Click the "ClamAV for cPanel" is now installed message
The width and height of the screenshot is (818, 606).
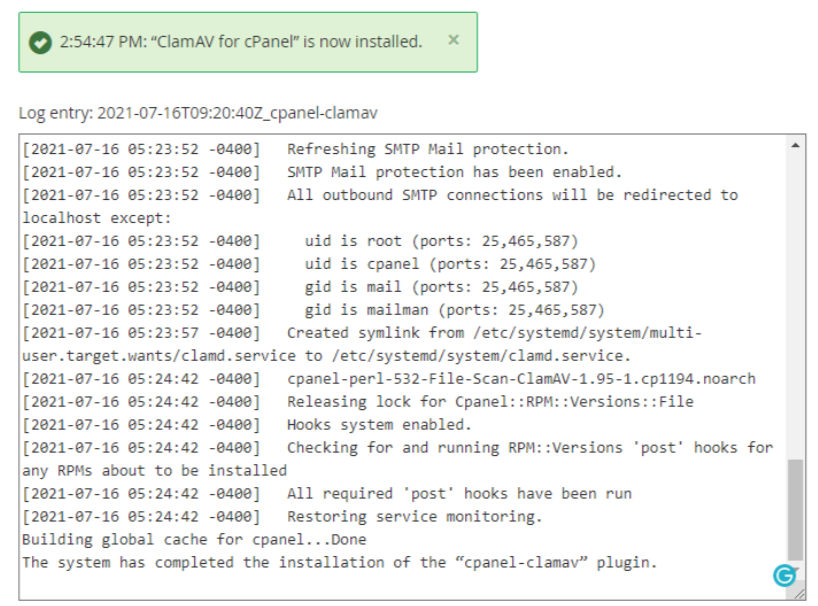point(240,42)
